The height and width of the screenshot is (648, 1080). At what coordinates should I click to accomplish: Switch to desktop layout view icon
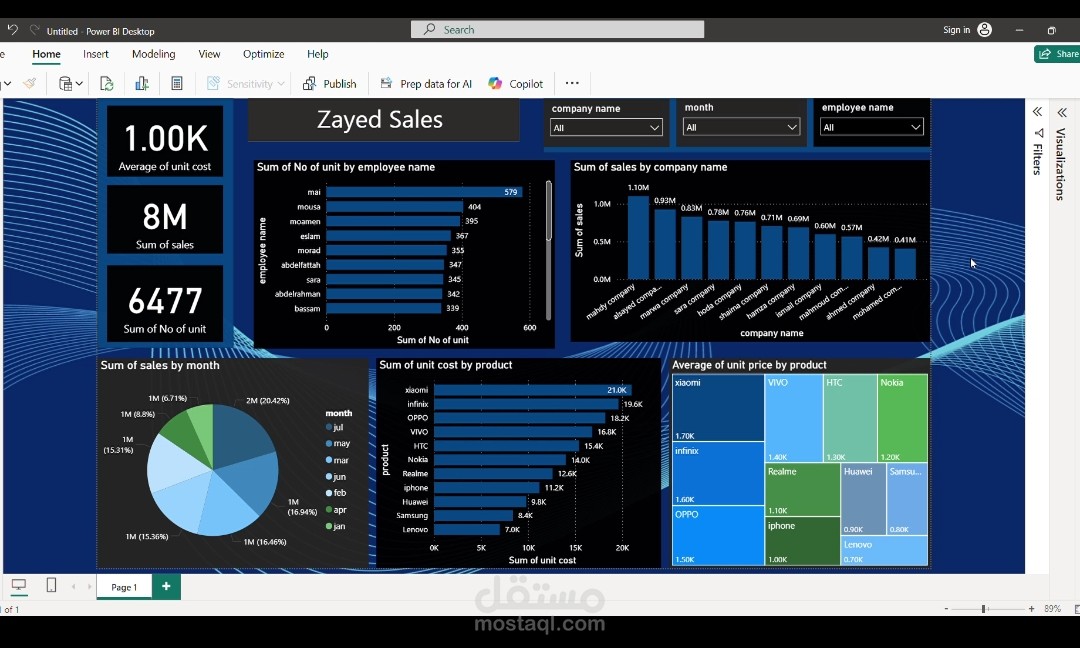[x=19, y=585]
